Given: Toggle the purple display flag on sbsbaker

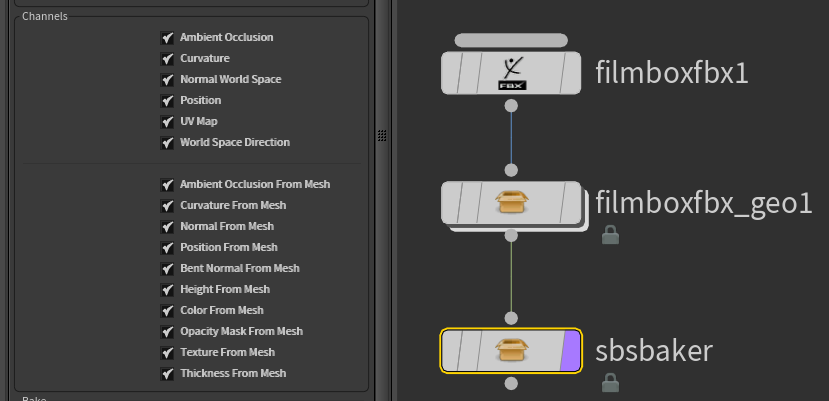Looking at the screenshot, I should 570,350.
